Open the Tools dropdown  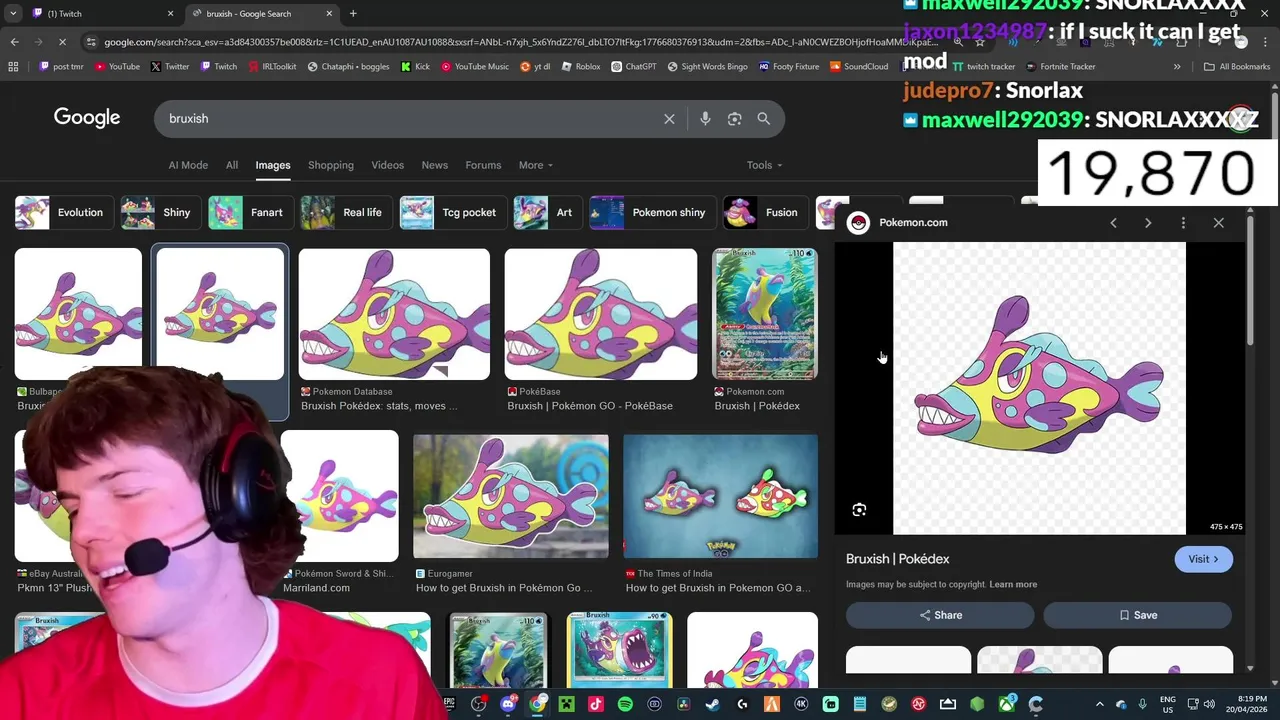[x=765, y=165]
